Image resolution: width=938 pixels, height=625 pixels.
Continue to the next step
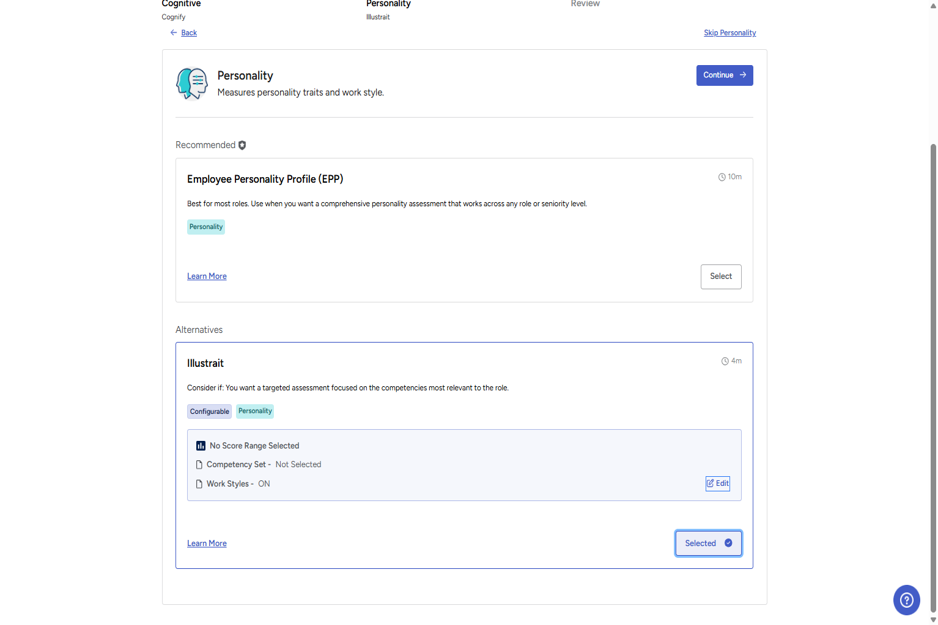point(724,75)
